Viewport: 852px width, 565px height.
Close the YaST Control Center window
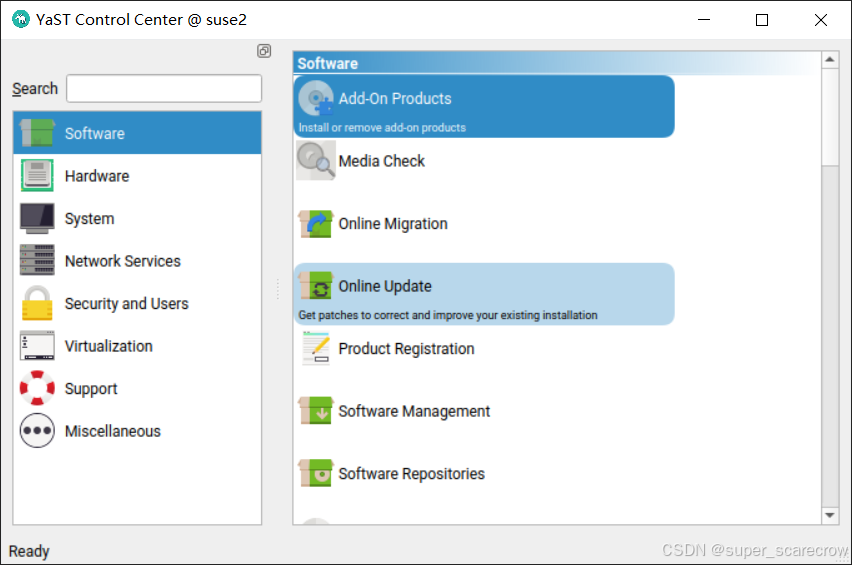pyautogui.click(x=820, y=20)
